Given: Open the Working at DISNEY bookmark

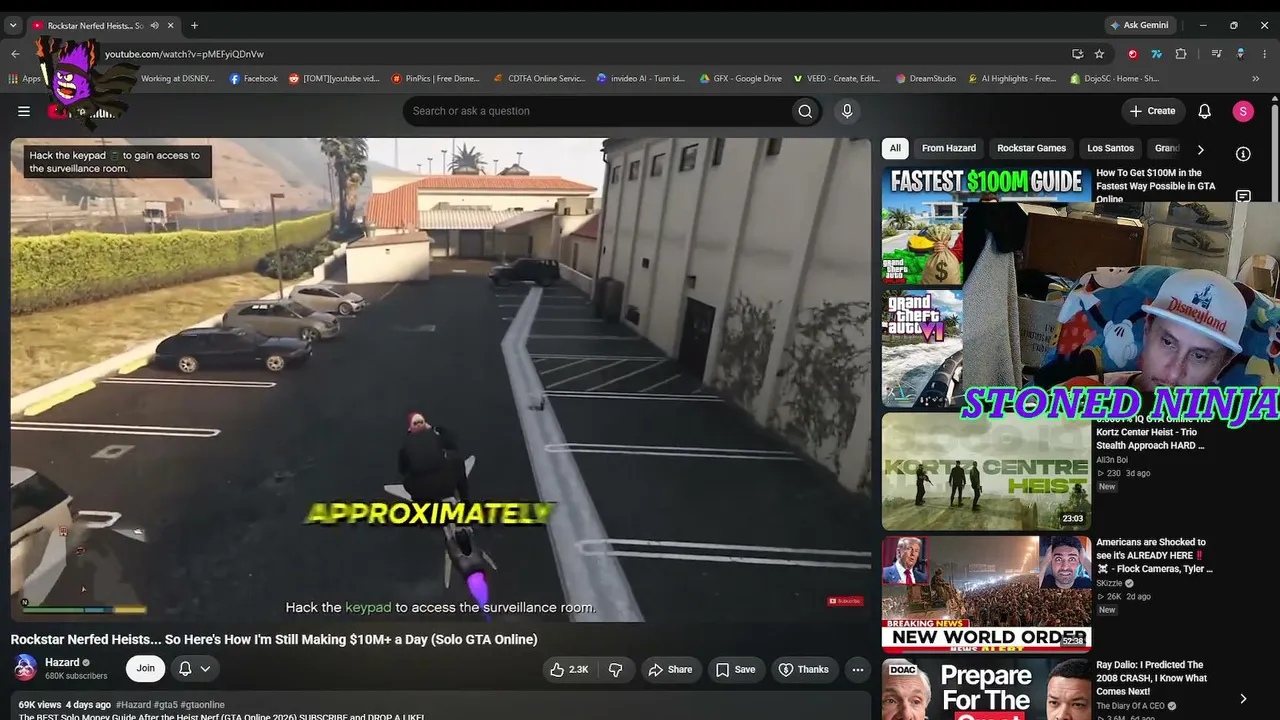Looking at the screenshot, I should point(178,78).
